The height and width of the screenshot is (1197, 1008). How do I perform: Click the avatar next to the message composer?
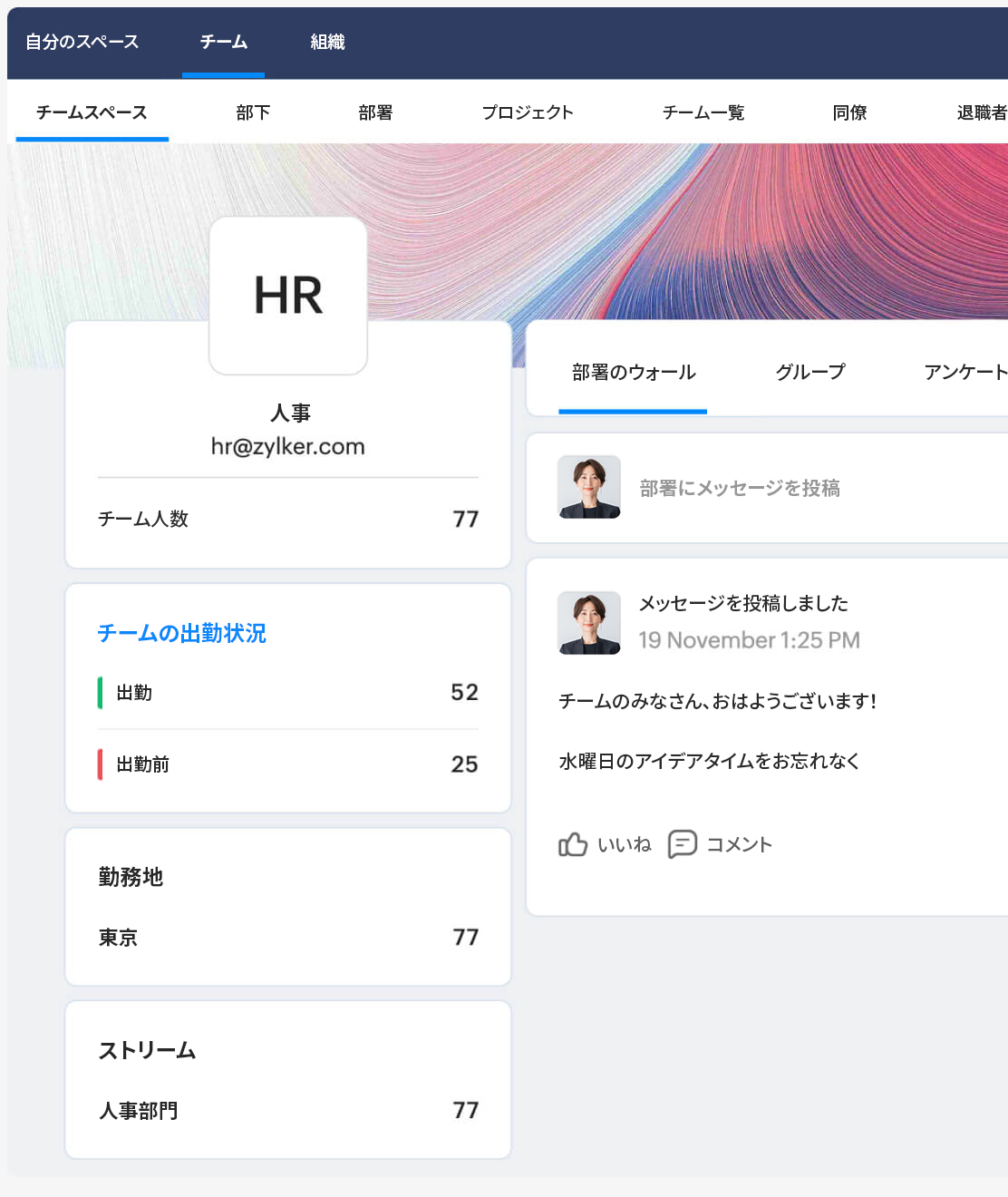pyautogui.click(x=588, y=487)
